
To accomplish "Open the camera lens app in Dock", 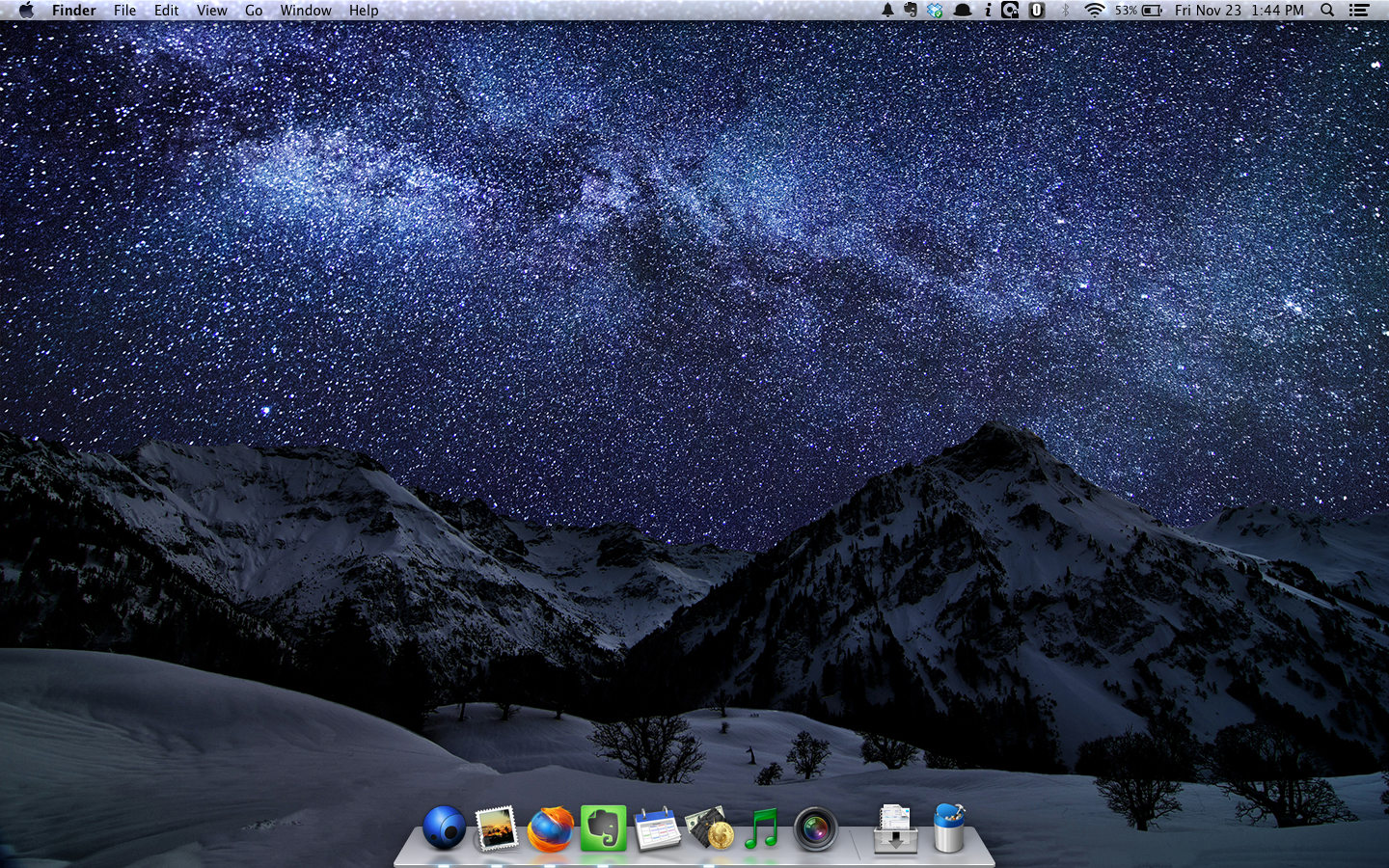I will pyautogui.click(x=816, y=828).
